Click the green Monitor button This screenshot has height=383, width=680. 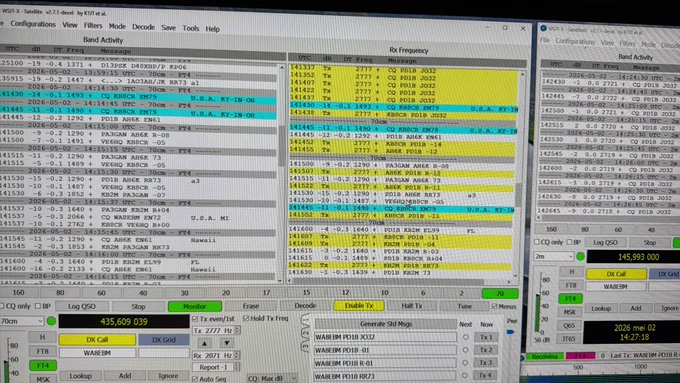tap(195, 306)
